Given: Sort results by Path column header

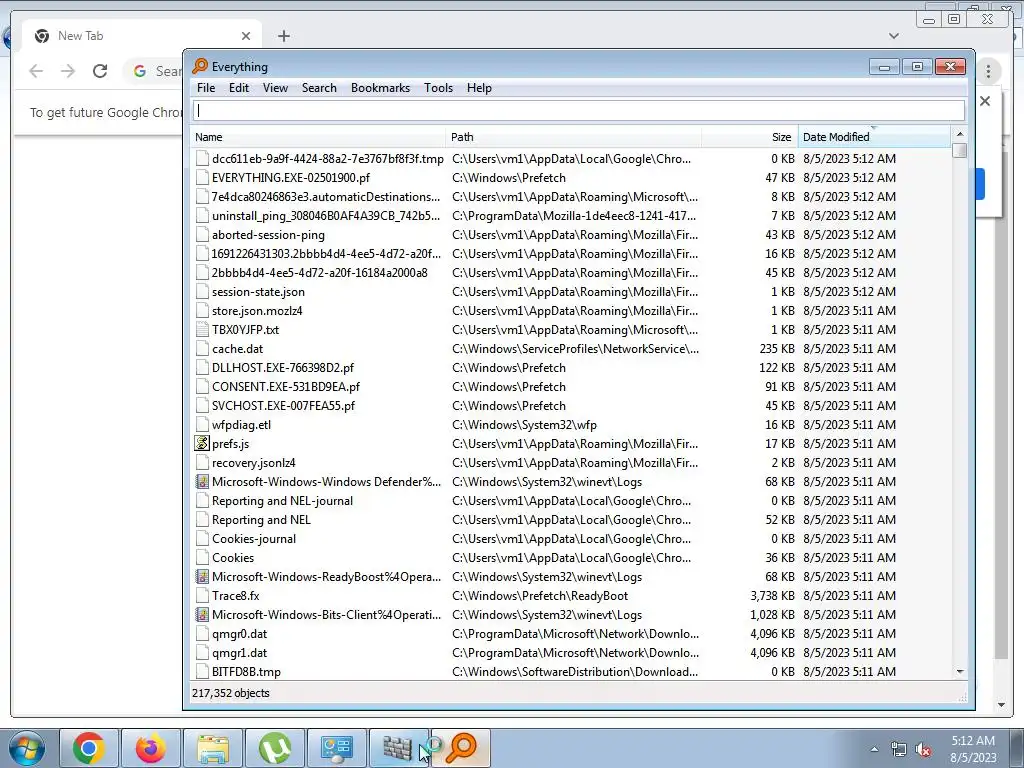Looking at the screenshot, I should (x=574, y=137).
